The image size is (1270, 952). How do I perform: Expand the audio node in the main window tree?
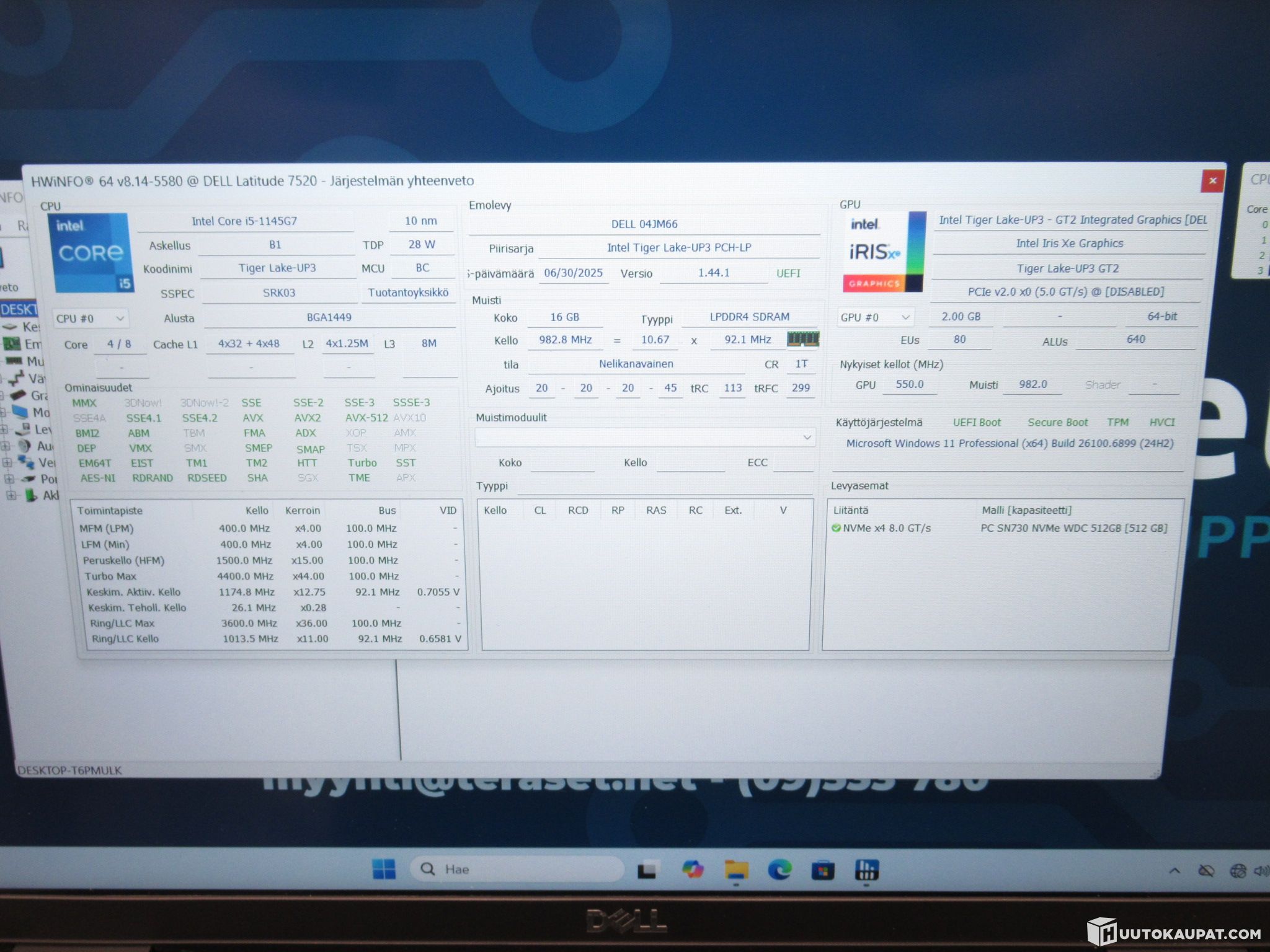point(6,446)
